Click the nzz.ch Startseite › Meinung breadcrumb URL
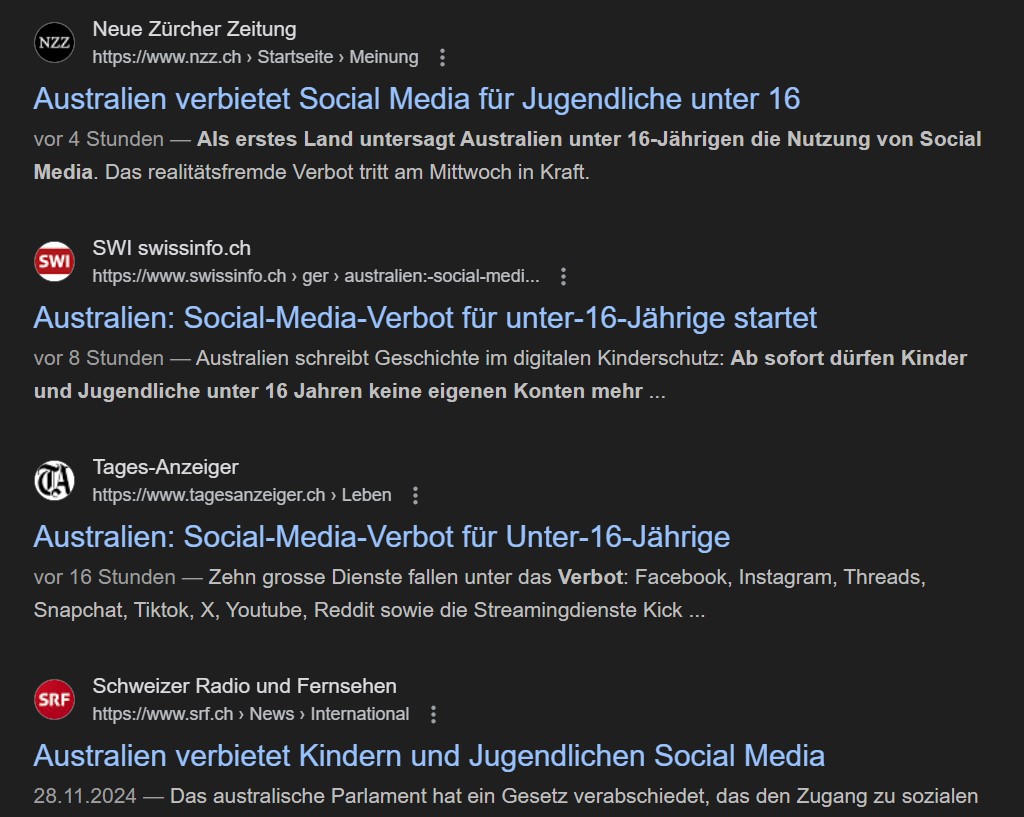Screen dimensions: 1024x817 tap(255, 57)
